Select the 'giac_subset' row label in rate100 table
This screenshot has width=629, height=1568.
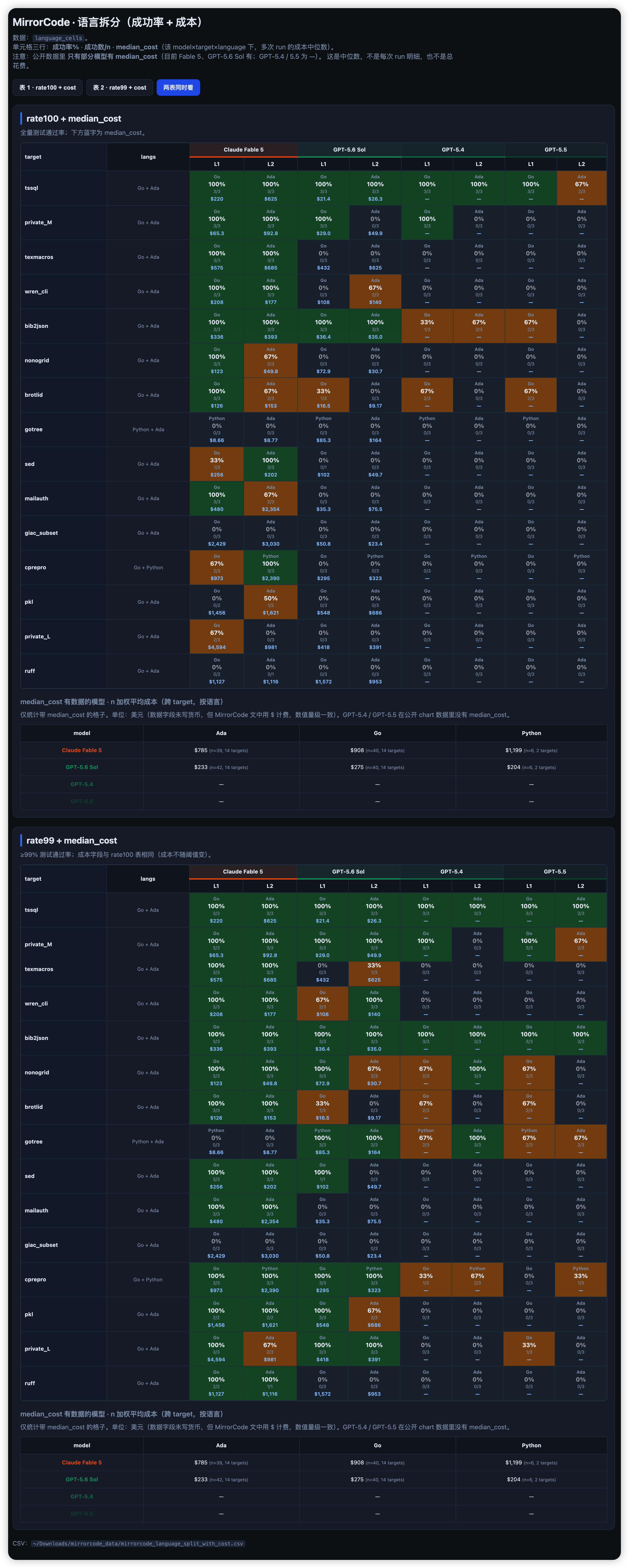point(41,533)
